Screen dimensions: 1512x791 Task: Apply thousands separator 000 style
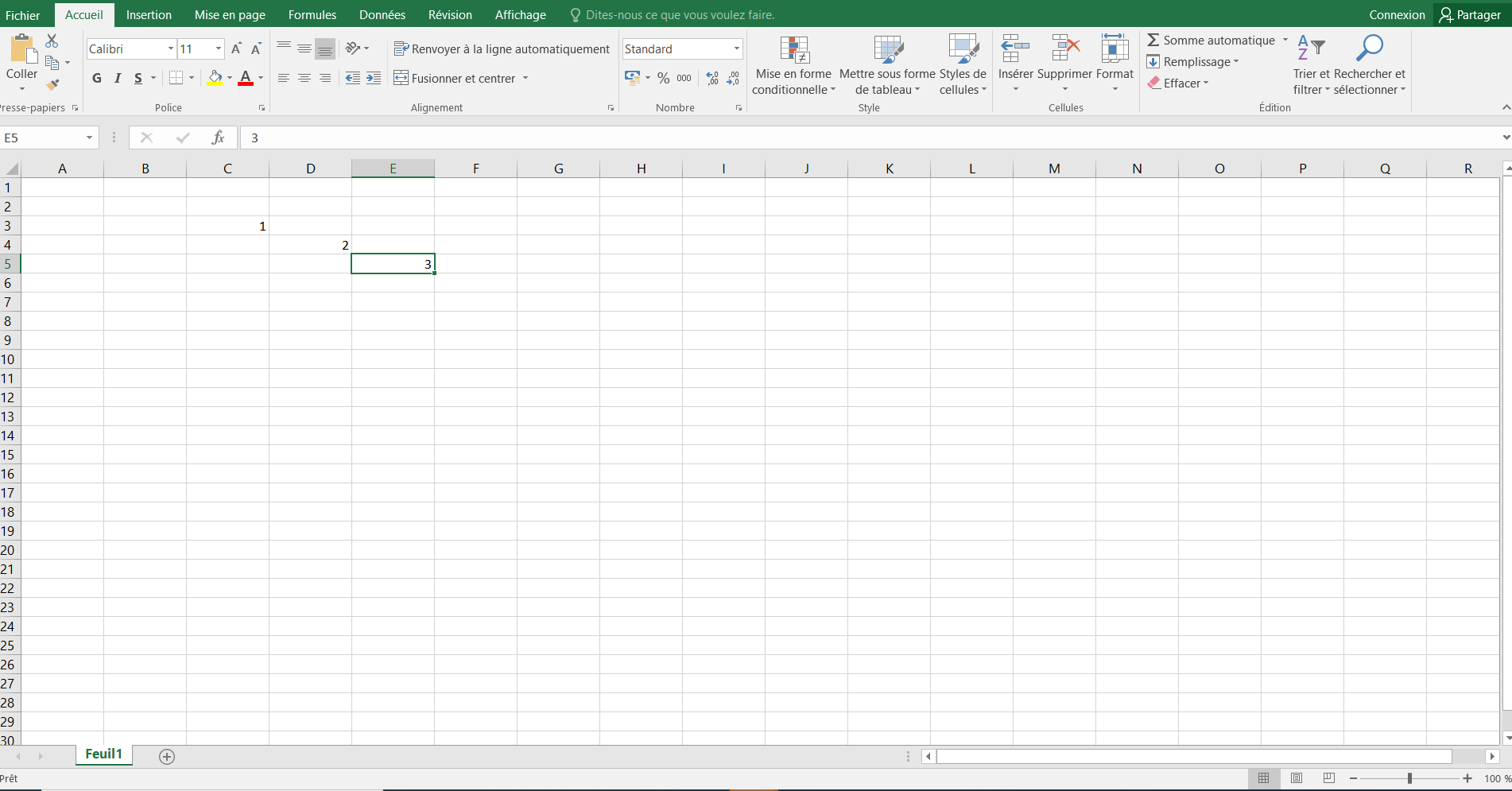pos(684,78)
